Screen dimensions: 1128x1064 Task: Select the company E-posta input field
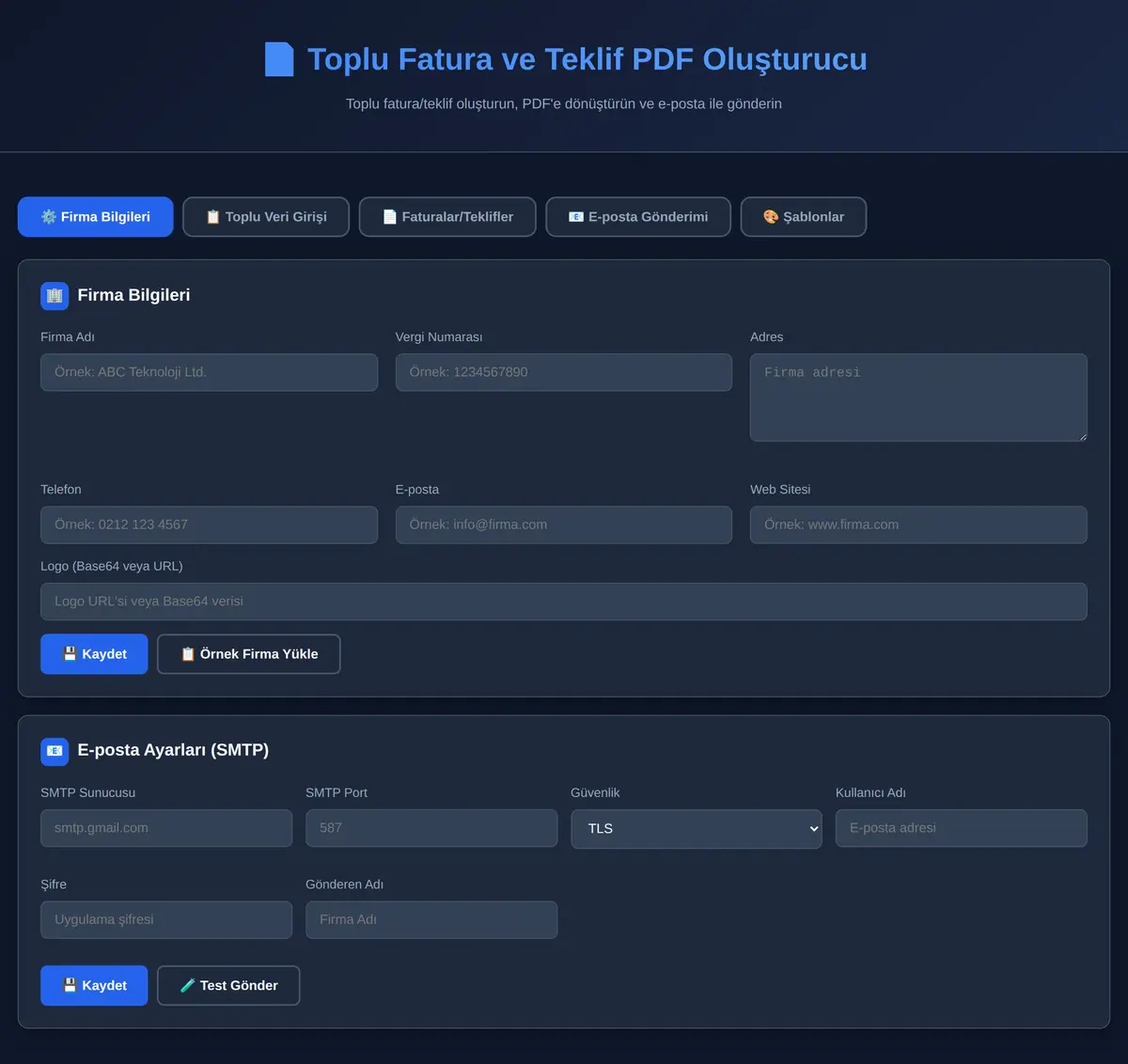pos(564,524)
